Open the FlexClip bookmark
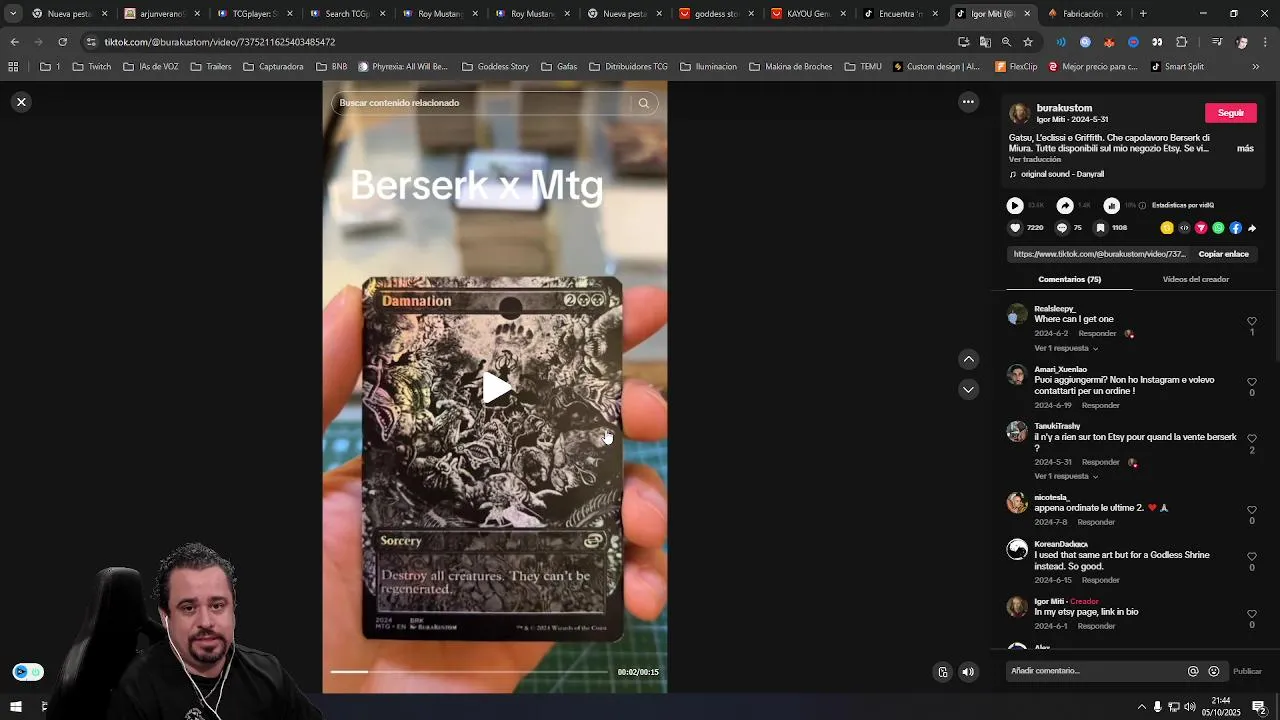The image size is (1280, 720). [1016, 67]
